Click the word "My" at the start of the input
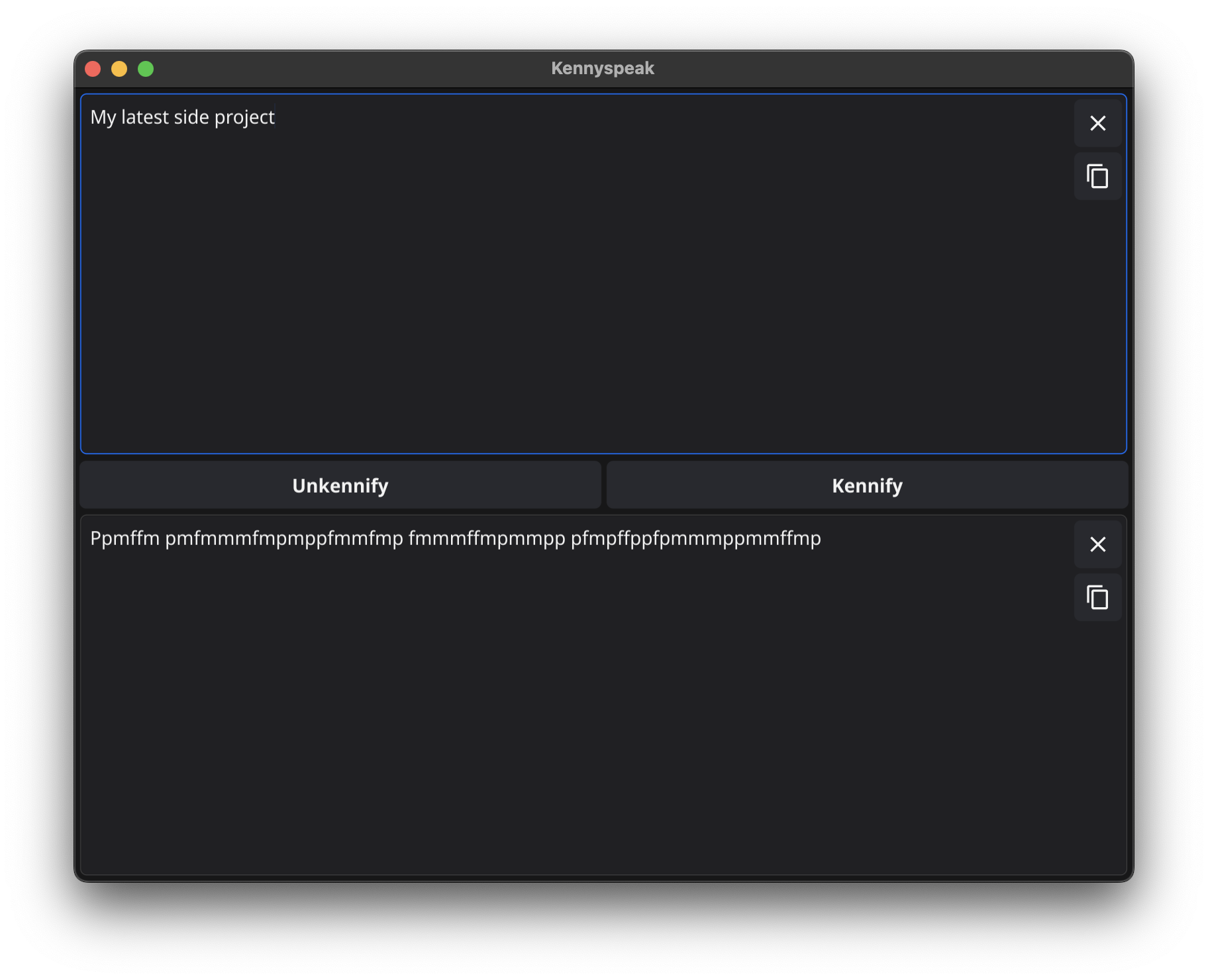This screenshot has height=980, width=1208. coord(103,118)
